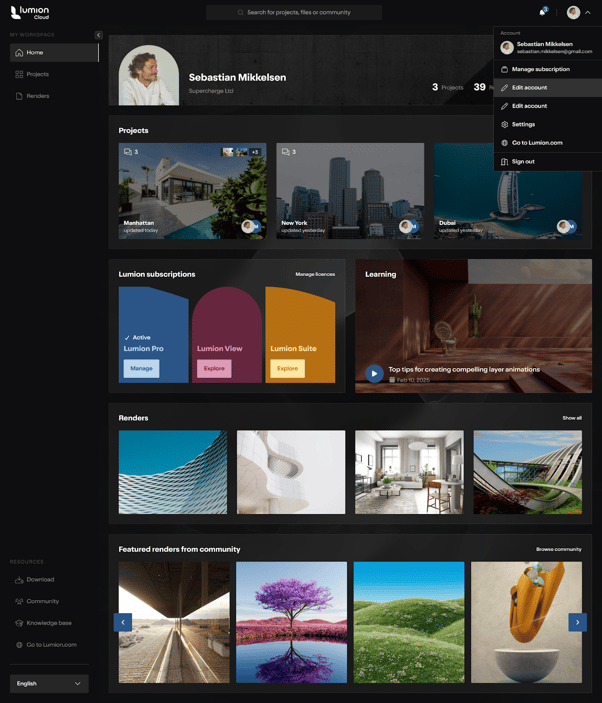Play the layer animations learning video

click(x=374, y=374)
